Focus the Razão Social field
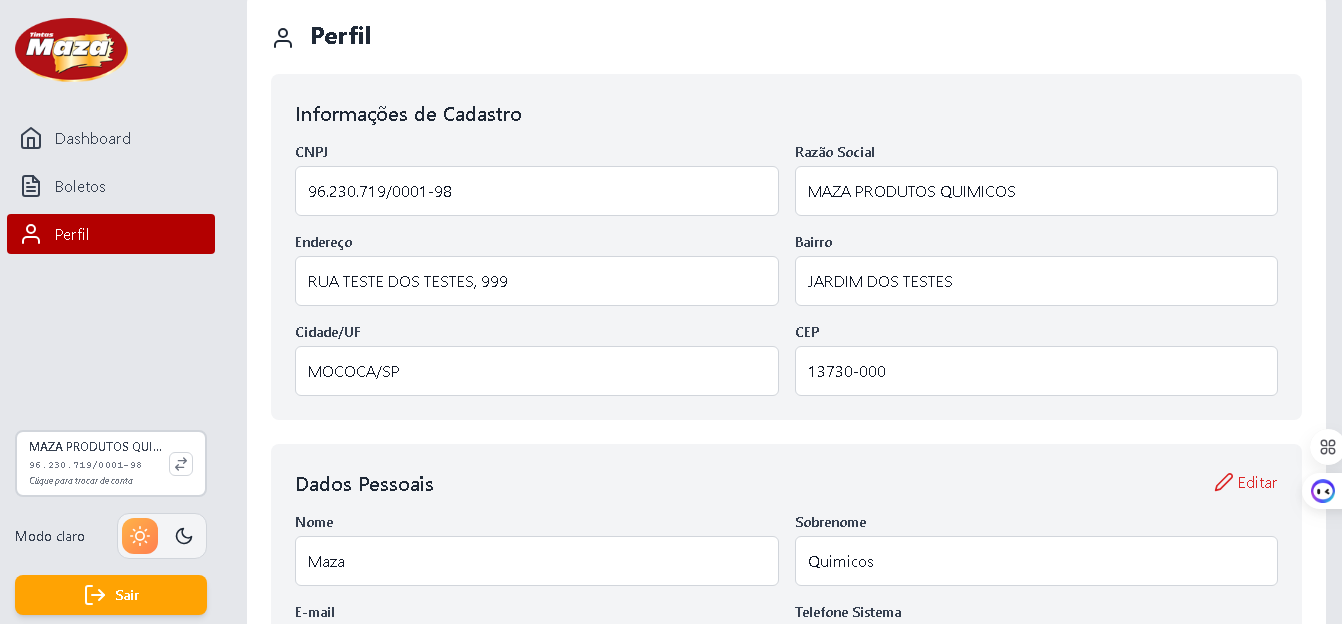The width and height of the screenshot is (1342, 624). point(1035,191)
